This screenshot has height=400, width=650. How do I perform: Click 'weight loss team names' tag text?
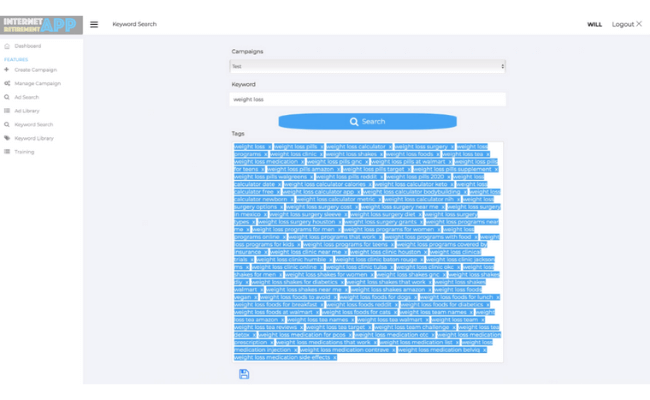click(433, 312)
